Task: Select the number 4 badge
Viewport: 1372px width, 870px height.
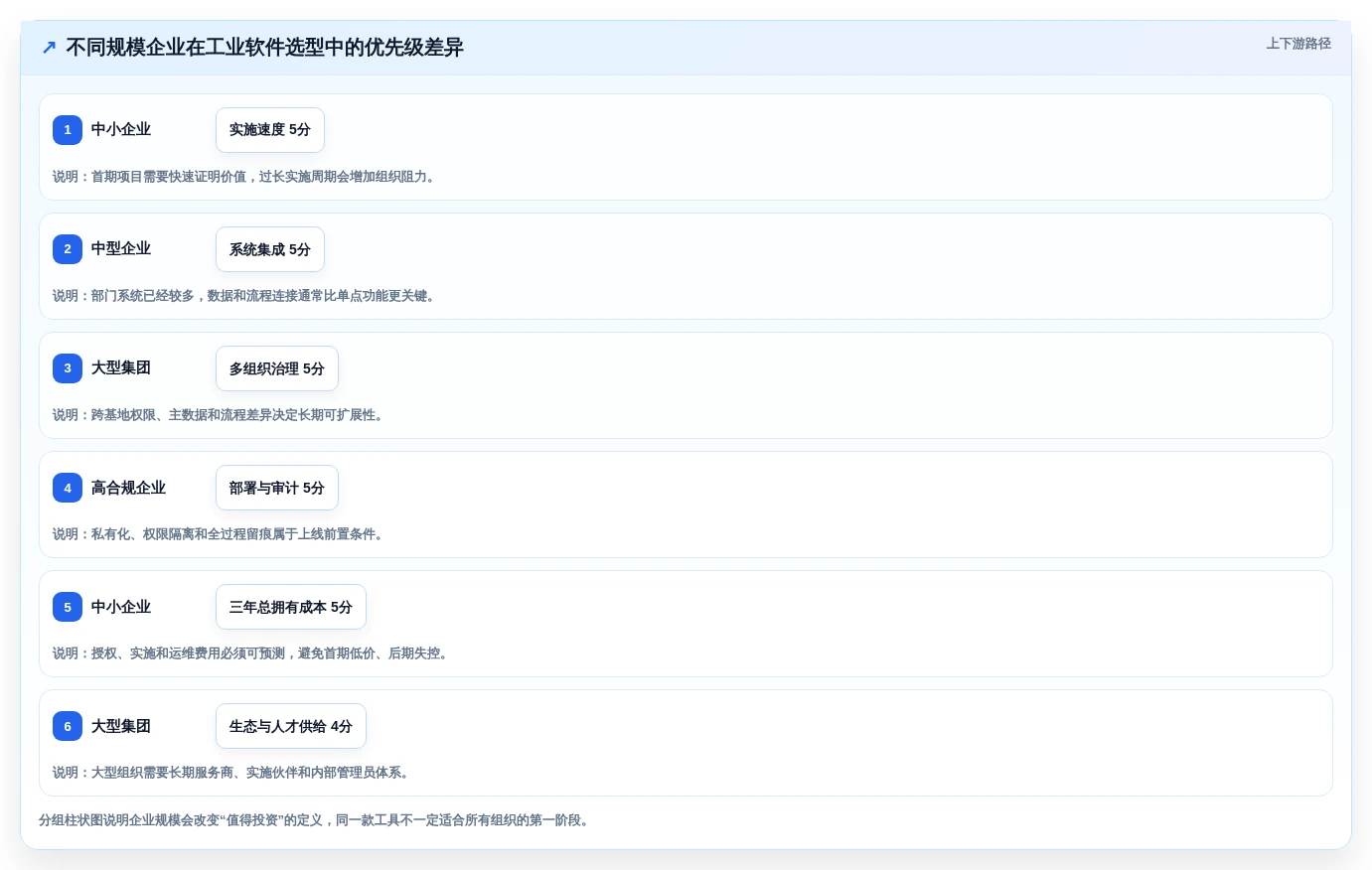Action: coord(68,488)
